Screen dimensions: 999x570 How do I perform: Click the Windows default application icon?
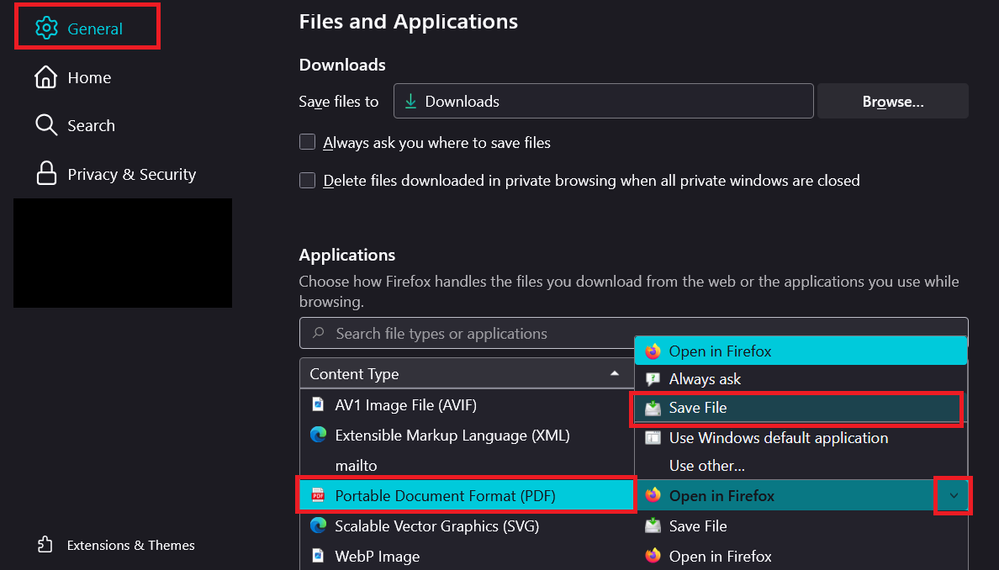point(652,438)
